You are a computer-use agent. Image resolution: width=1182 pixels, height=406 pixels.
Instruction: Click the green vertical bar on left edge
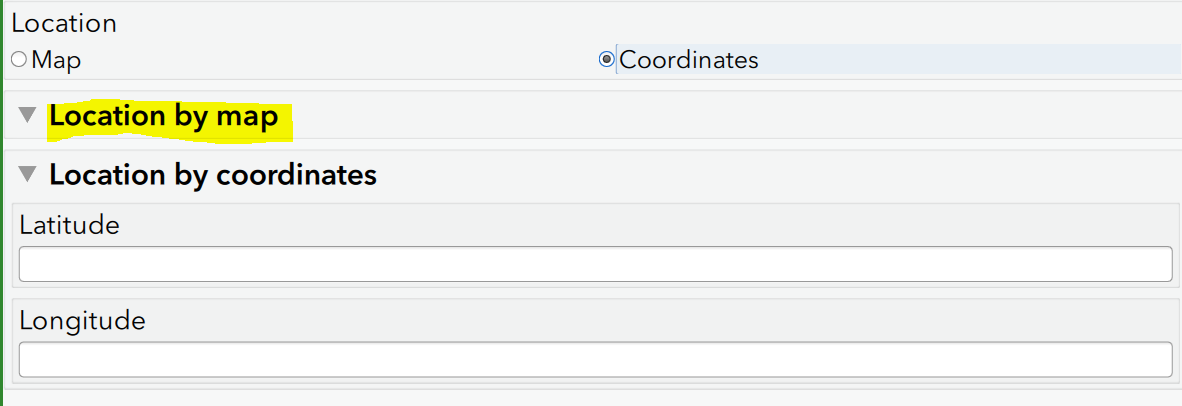[x=2, y=203]
